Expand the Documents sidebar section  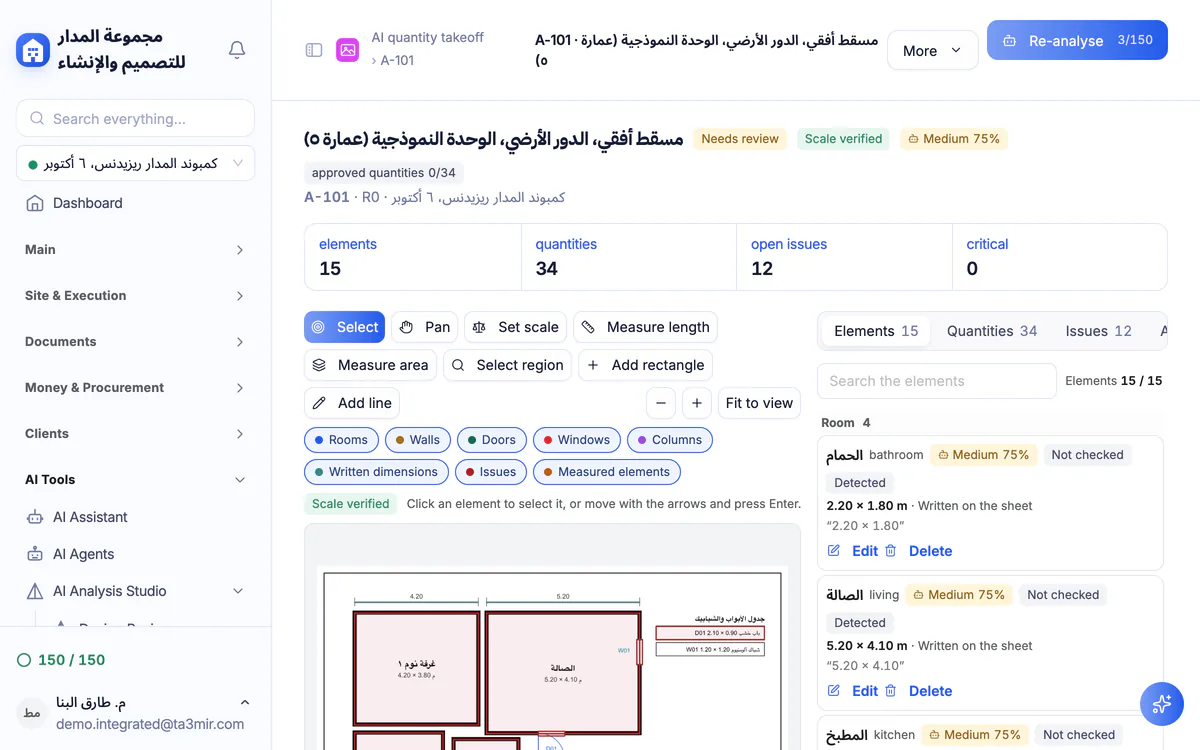click(135, 342)
